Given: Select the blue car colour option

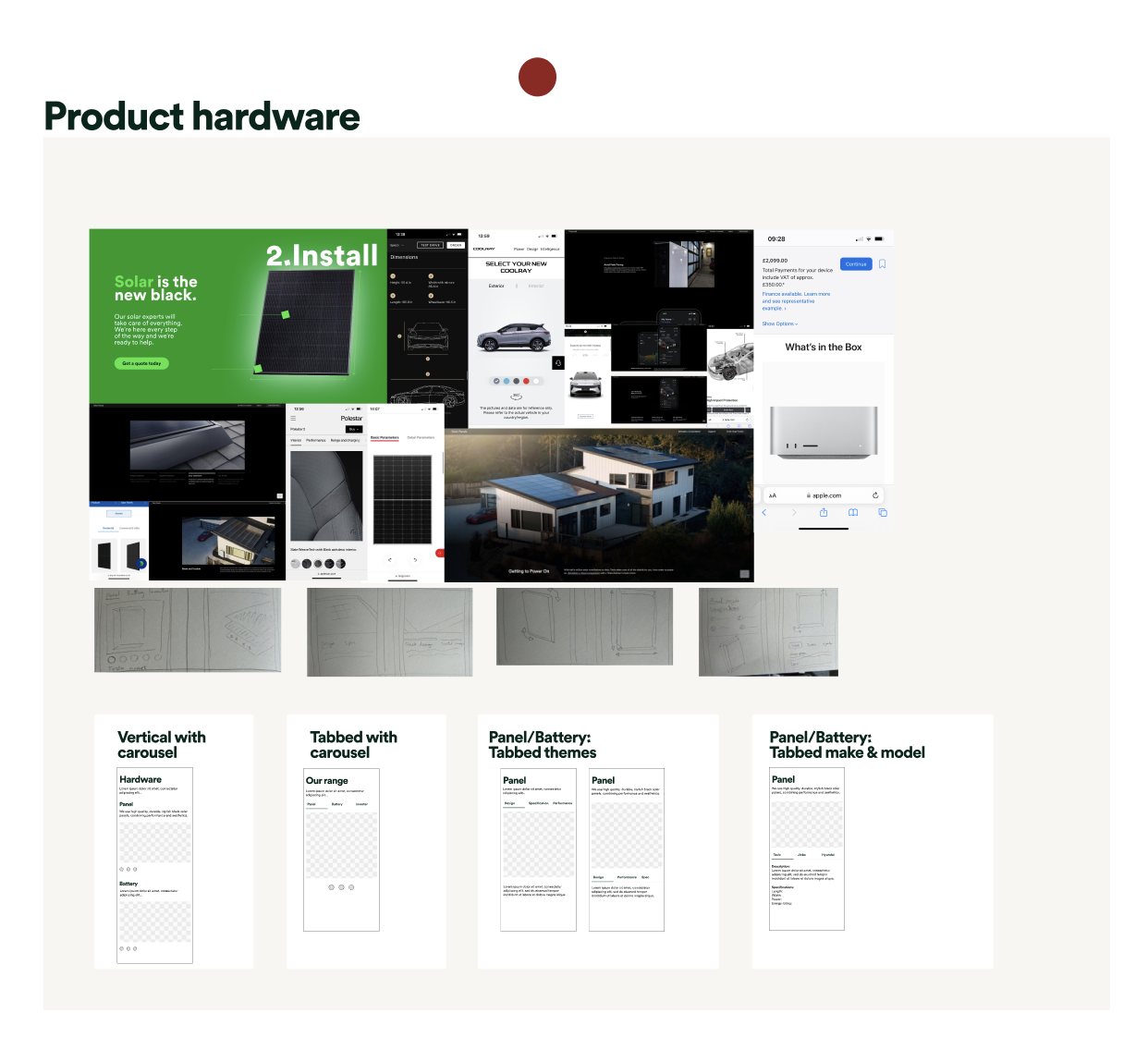Looking at the screenshot, I should pyautogui.click(x=507, y=381).
